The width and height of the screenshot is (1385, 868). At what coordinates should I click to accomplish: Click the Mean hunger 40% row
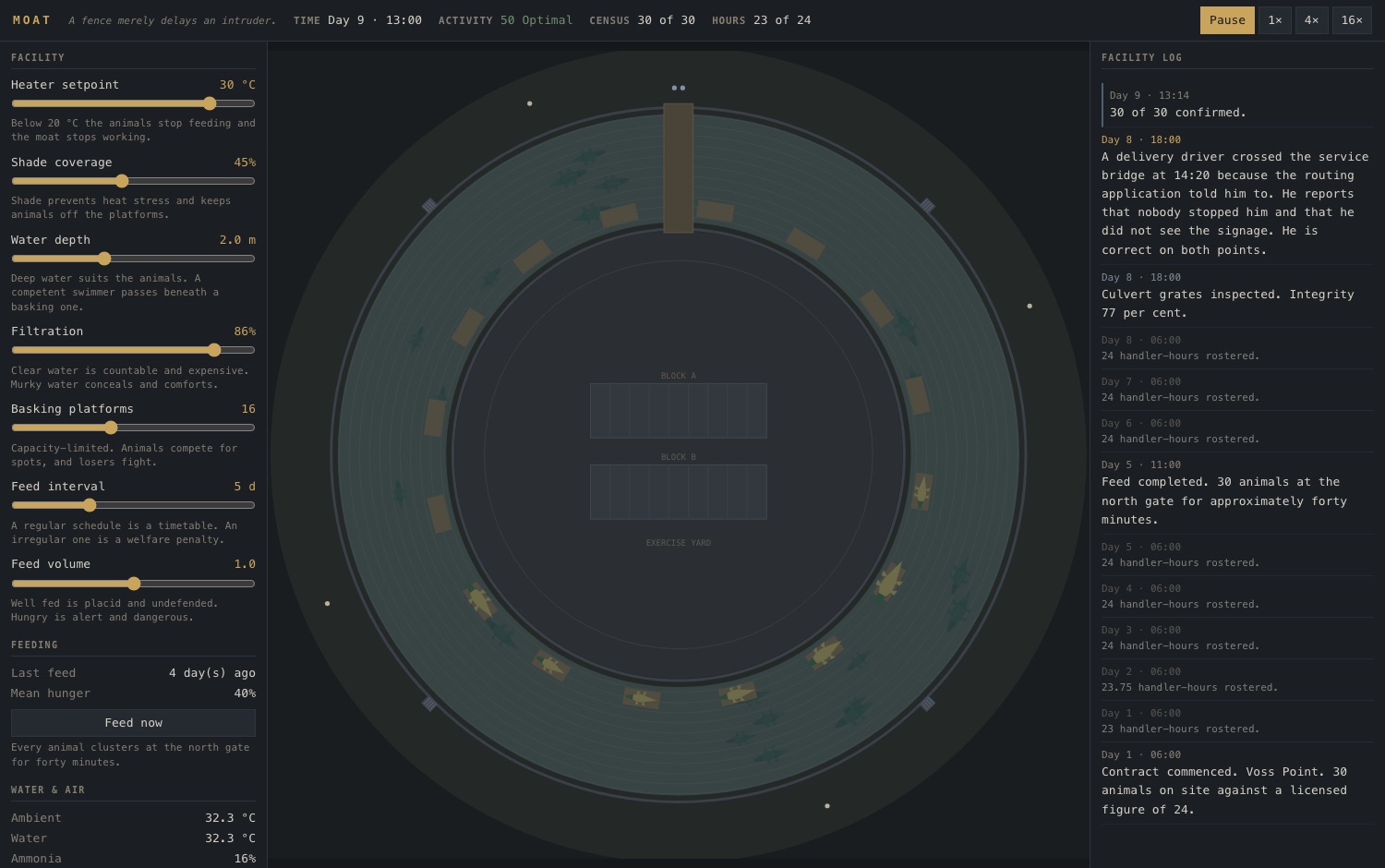click(133, 693)
